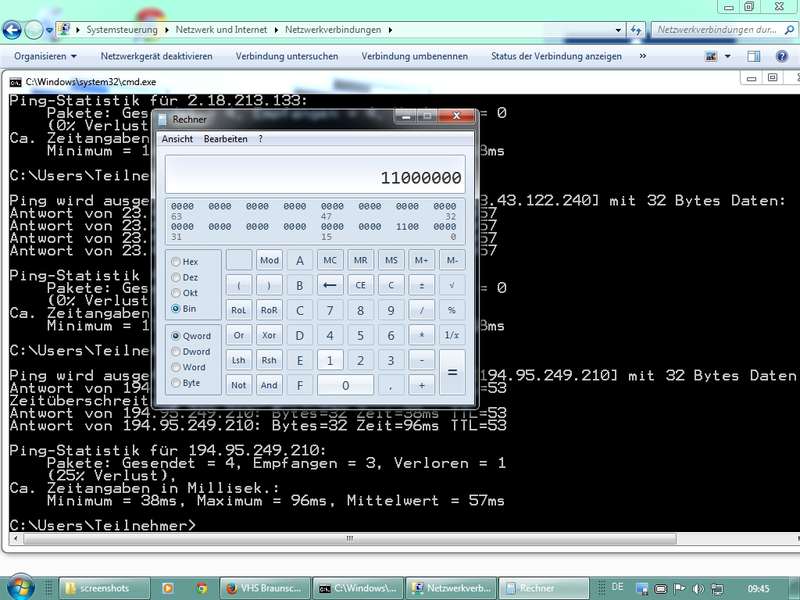Click the Rsh right shift button
800x600 pixels.
pos(269,360)
